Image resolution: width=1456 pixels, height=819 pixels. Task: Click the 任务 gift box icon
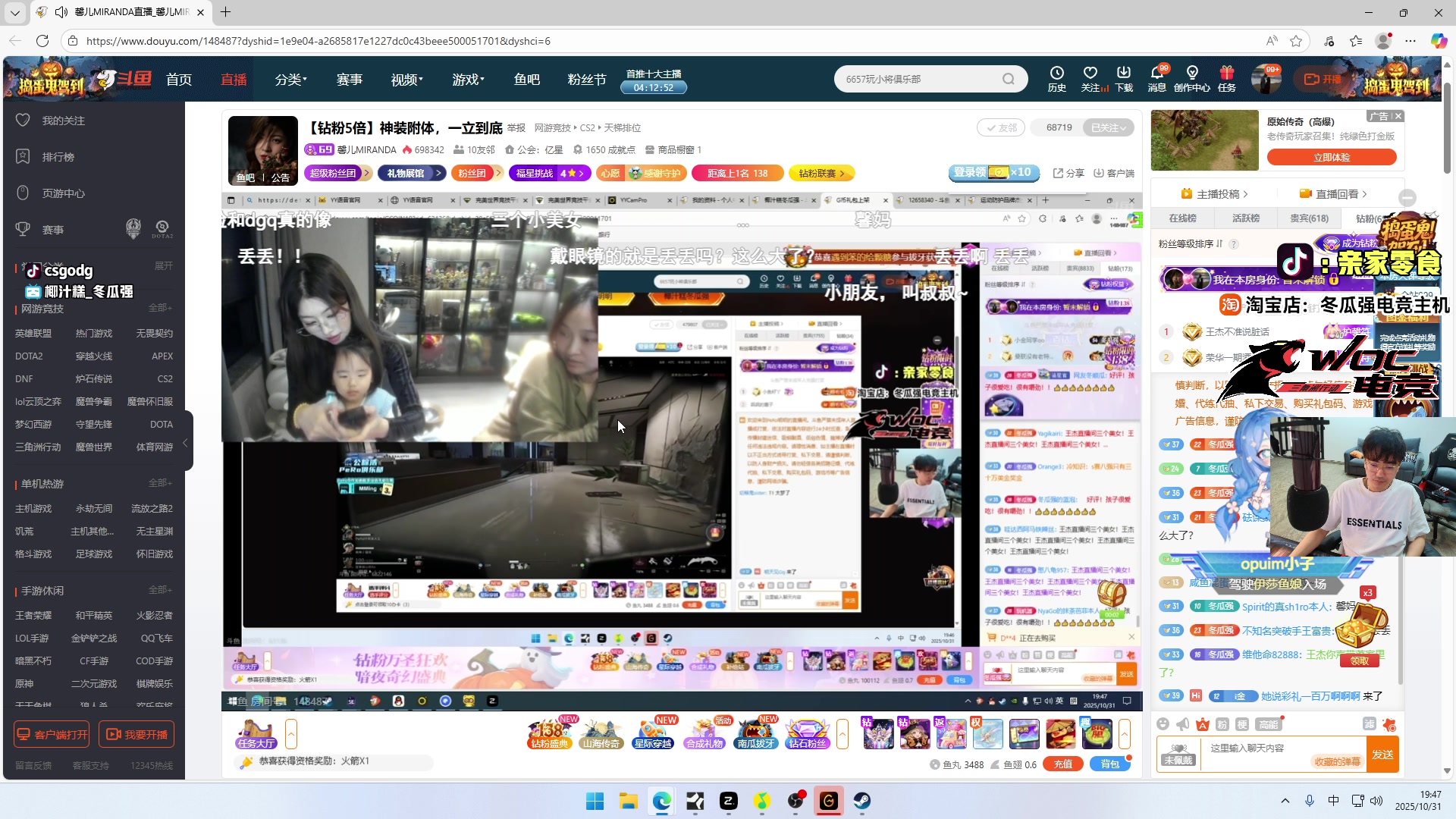pos(1226,74)
